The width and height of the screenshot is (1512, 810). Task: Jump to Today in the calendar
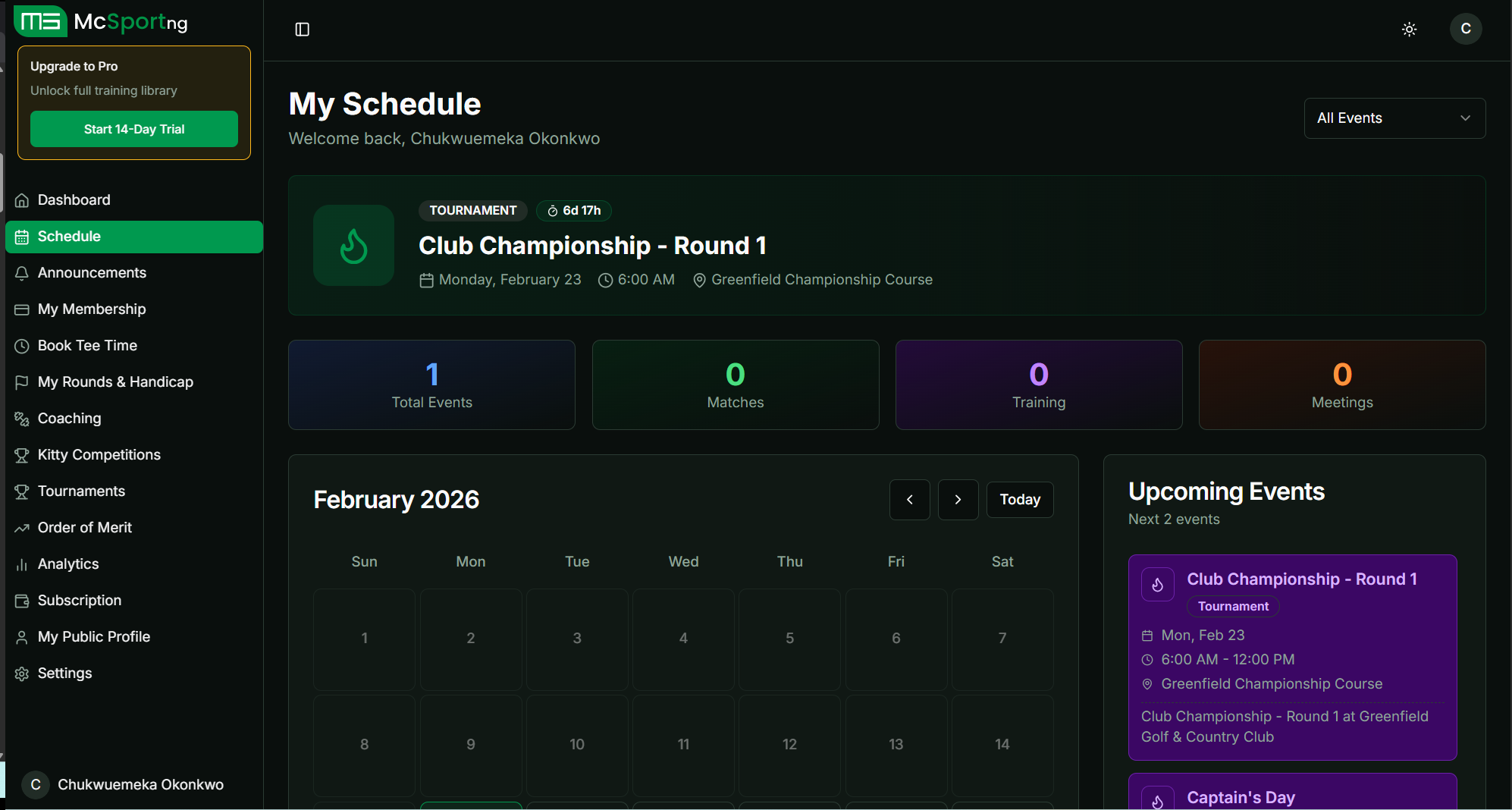1020,499
